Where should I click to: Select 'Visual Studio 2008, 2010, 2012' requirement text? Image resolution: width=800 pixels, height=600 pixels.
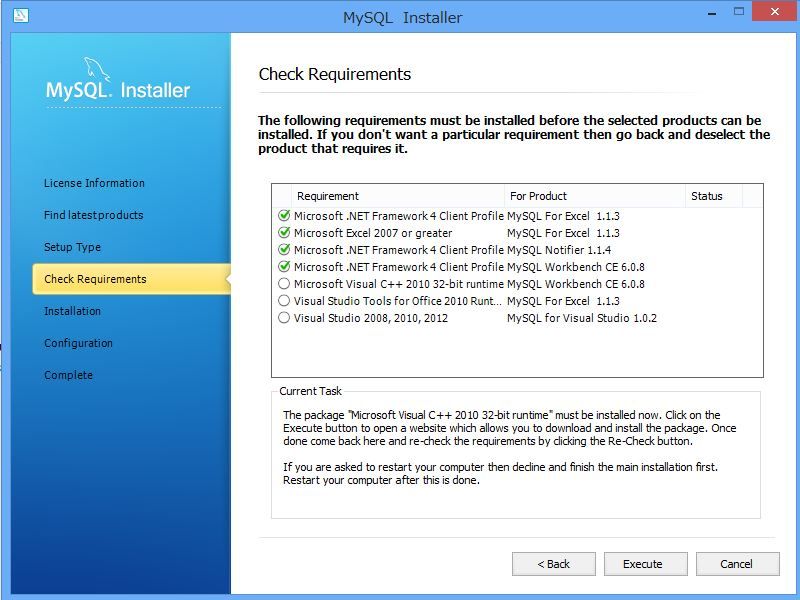[371, 318]
